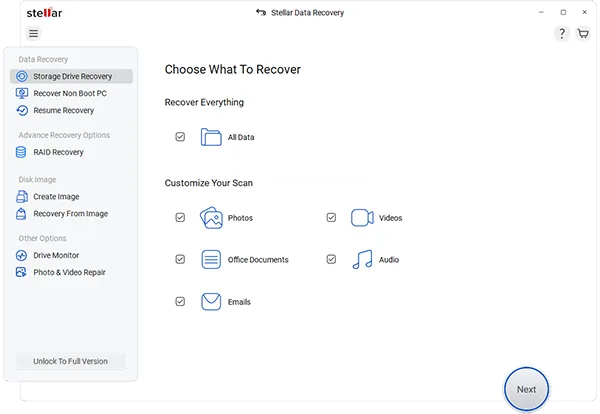Click Unlock To Full Version button
This screenshot has height=414, width=600.
pyautogui.click(x=70, y=361)
